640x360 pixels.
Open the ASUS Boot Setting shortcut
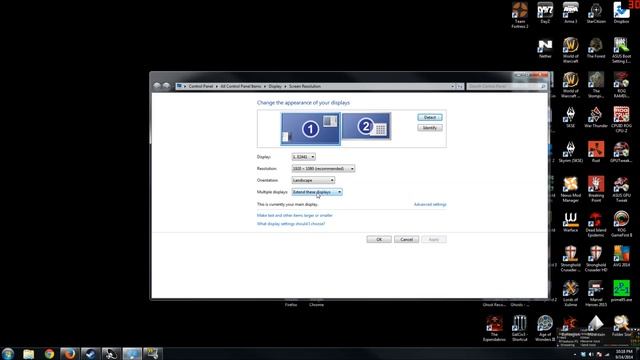tap(621, 50)
